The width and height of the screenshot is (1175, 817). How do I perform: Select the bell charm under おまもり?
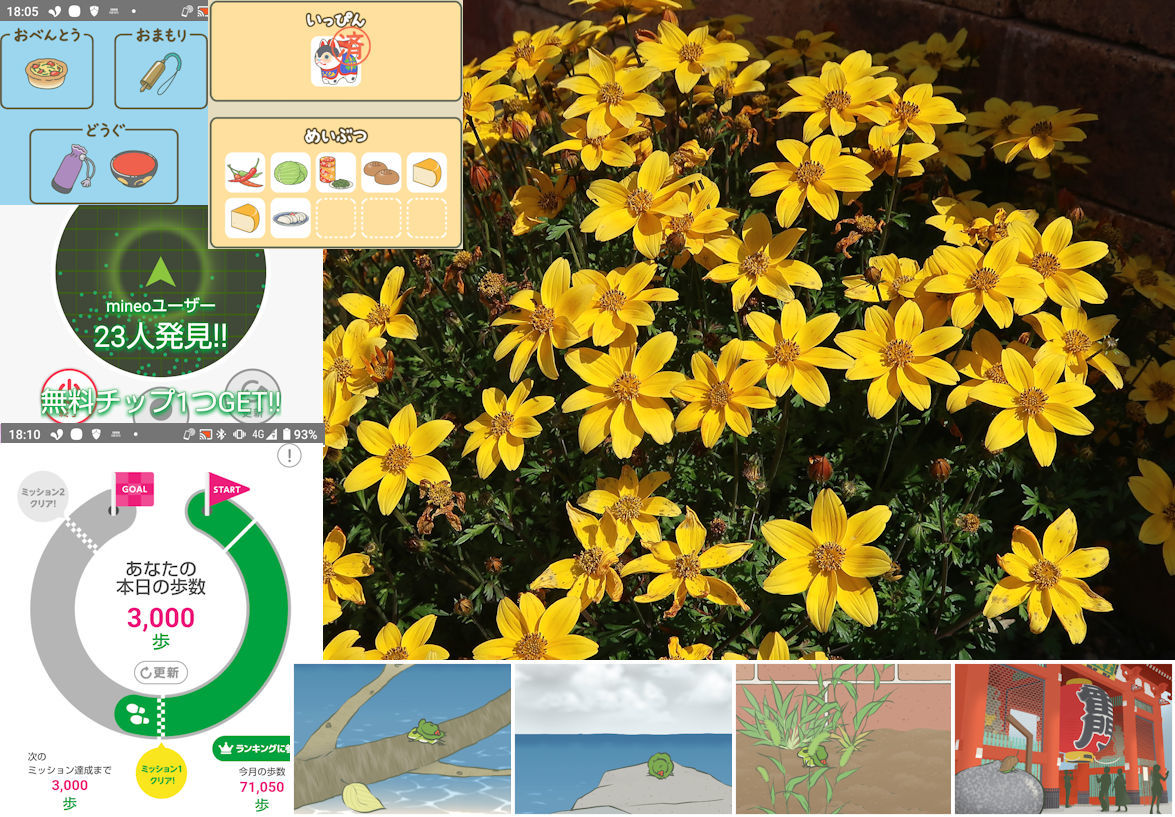point(160,72)
